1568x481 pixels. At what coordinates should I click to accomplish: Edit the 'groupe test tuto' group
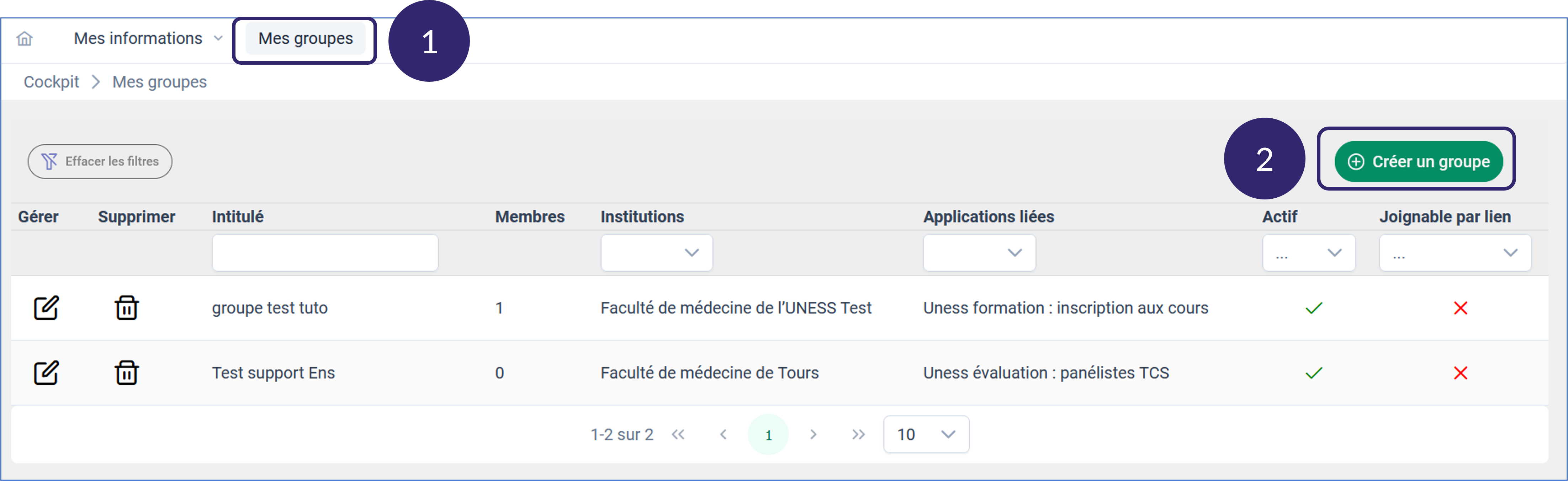[x=46, y=308]
